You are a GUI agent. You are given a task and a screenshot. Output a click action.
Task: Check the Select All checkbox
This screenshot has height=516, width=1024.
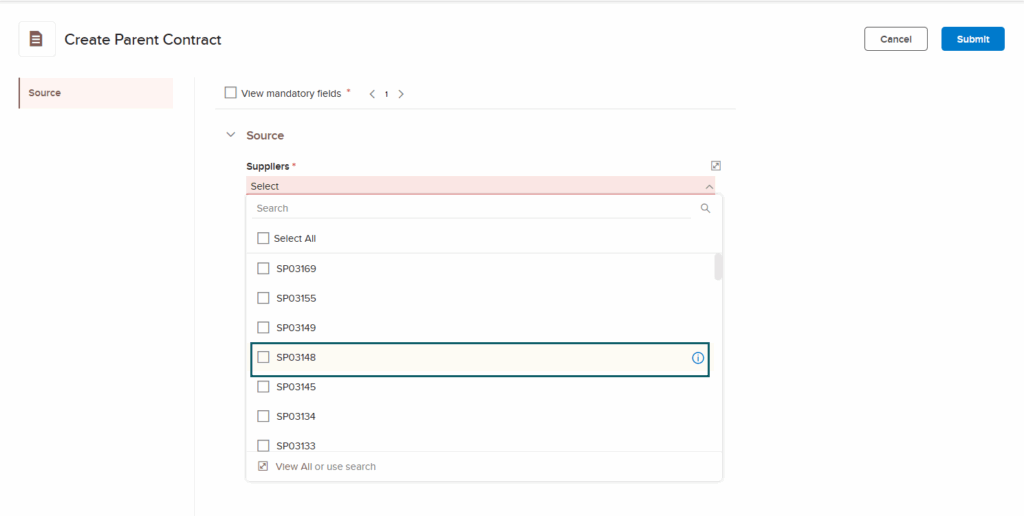coord(264,239)
